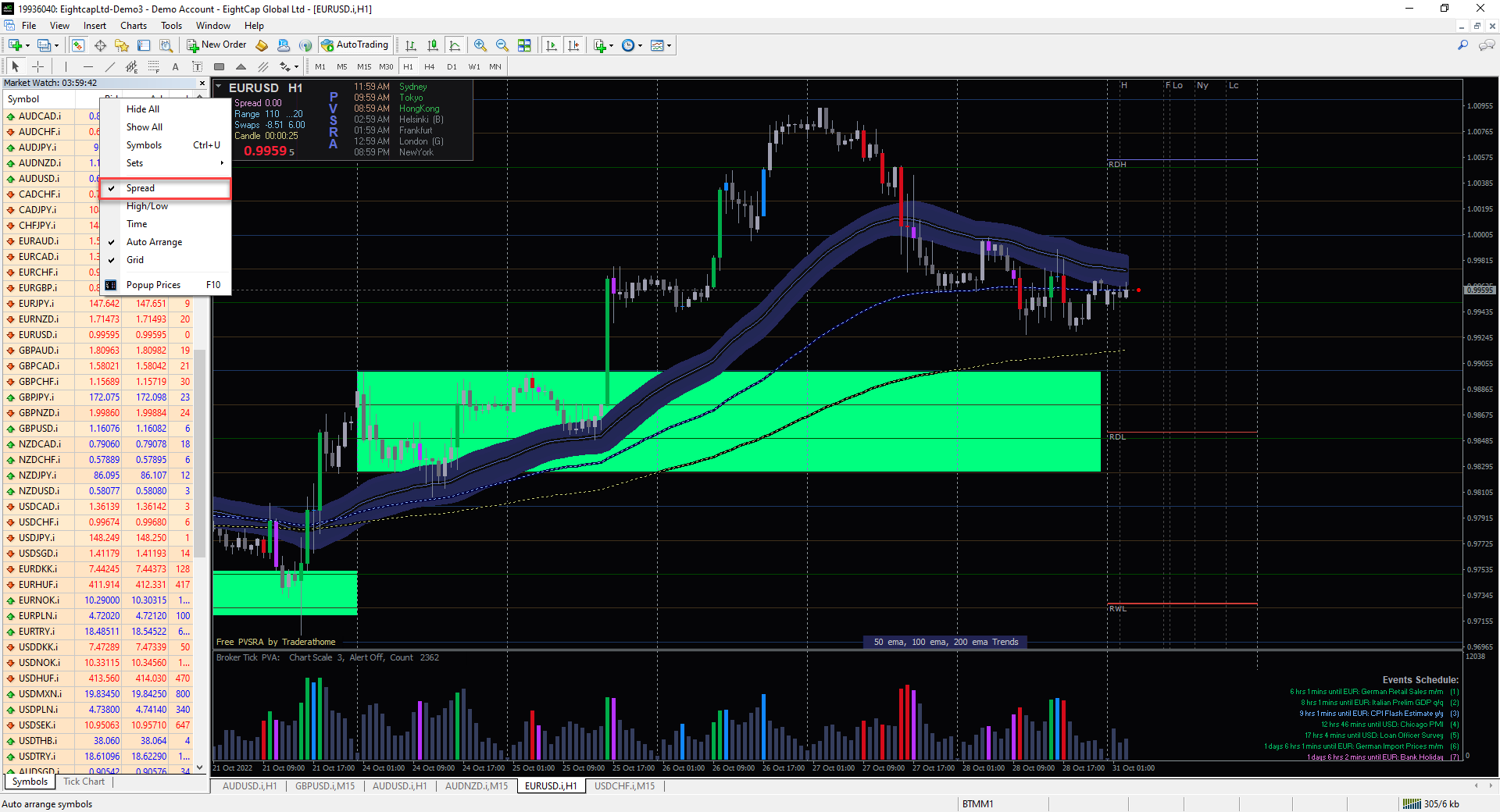Zoom out of the chart

pyautogui.click(x=502, y=45)
